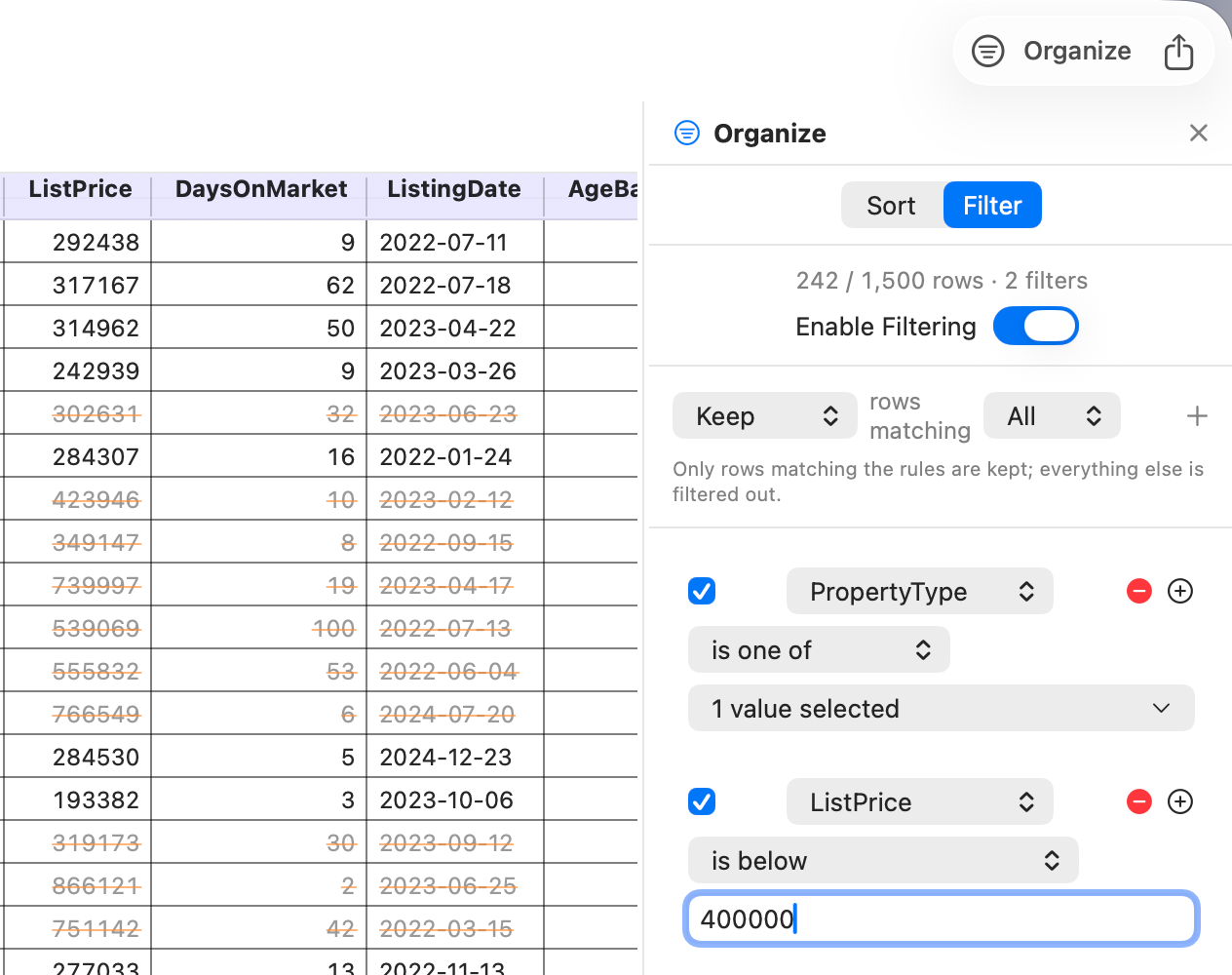
Task: Click the '242 / 1,500 rows' status text
Action: [x=889, y=281]
